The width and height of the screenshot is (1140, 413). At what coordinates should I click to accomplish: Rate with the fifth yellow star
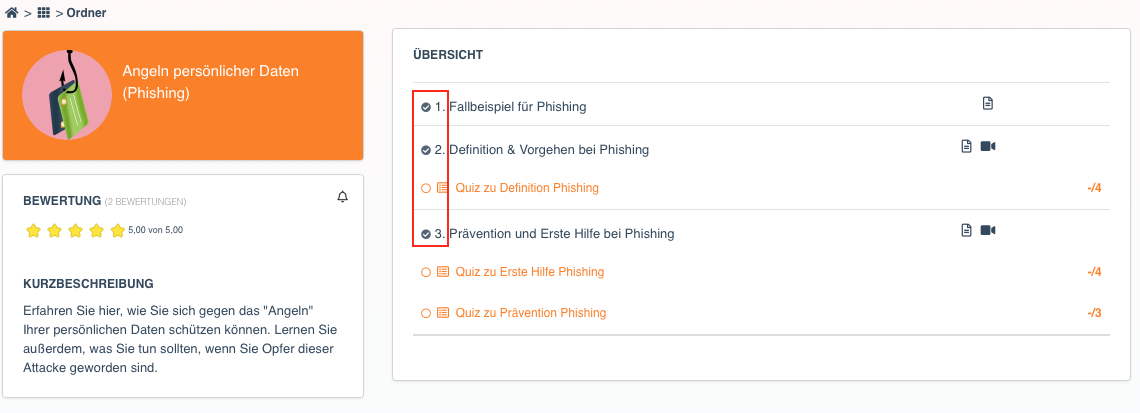[118, 231]
